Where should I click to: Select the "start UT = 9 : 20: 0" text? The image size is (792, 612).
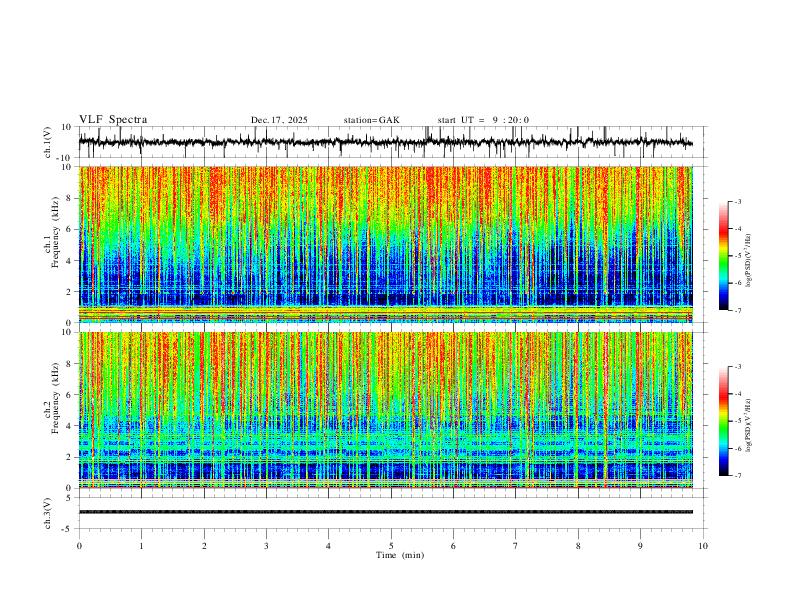click(483, 120)
